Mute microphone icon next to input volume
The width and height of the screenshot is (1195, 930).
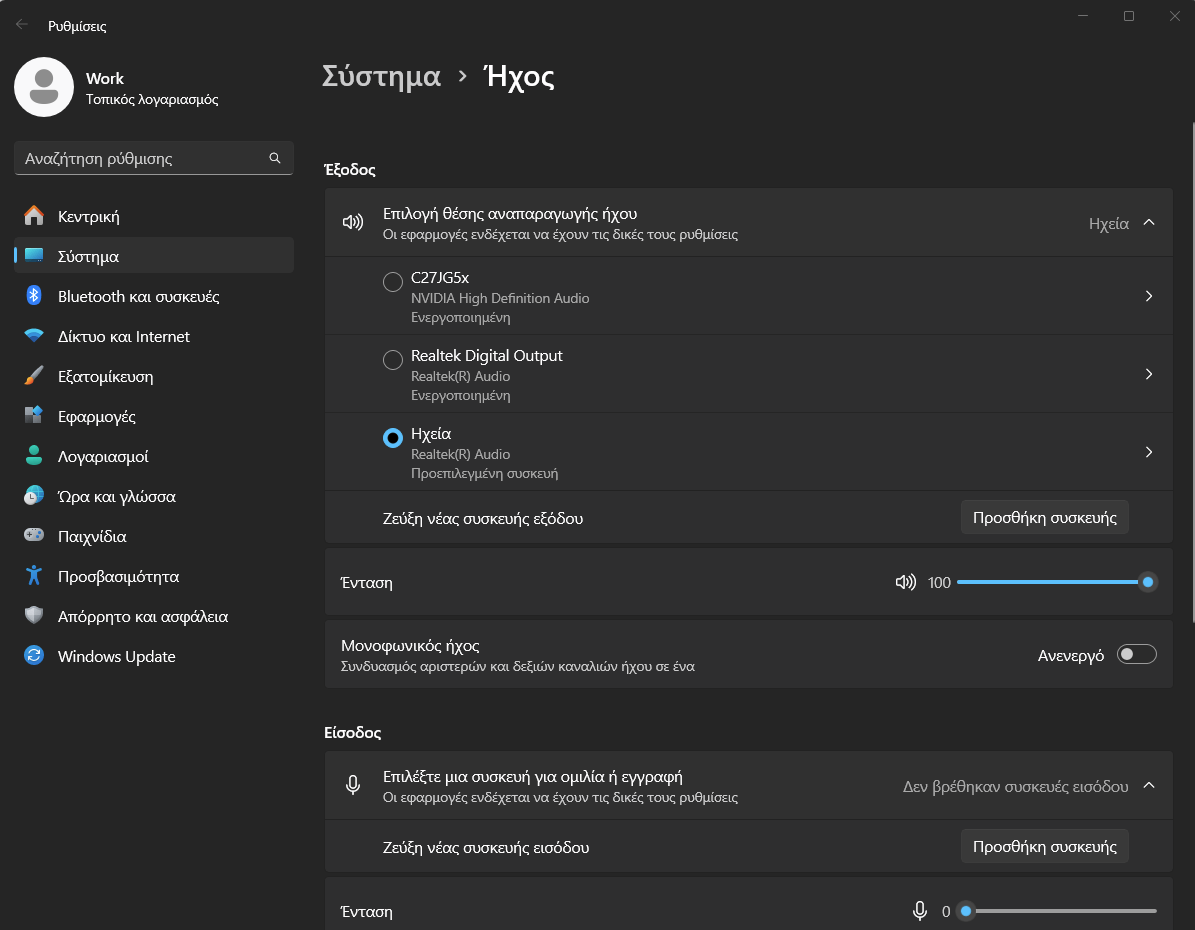pos(920,911)
